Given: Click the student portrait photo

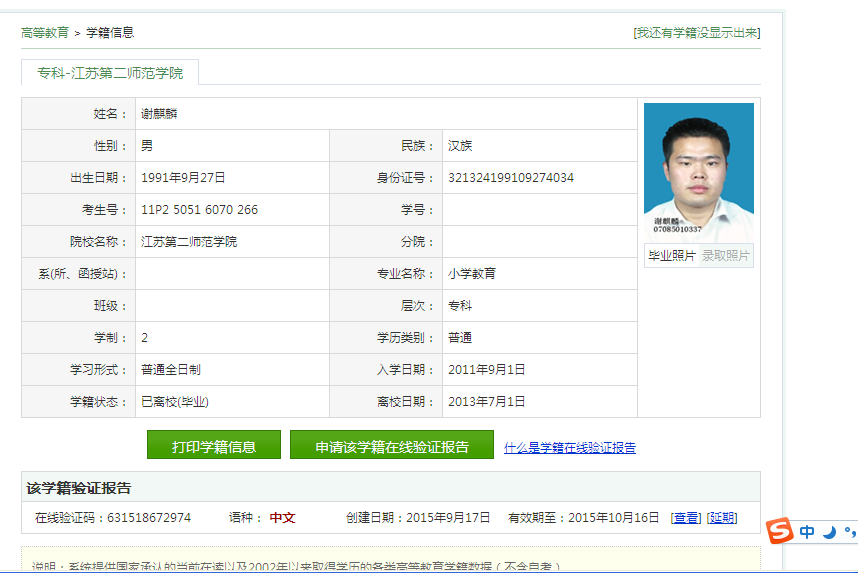Looking at the screenshot, I should 699,172.
